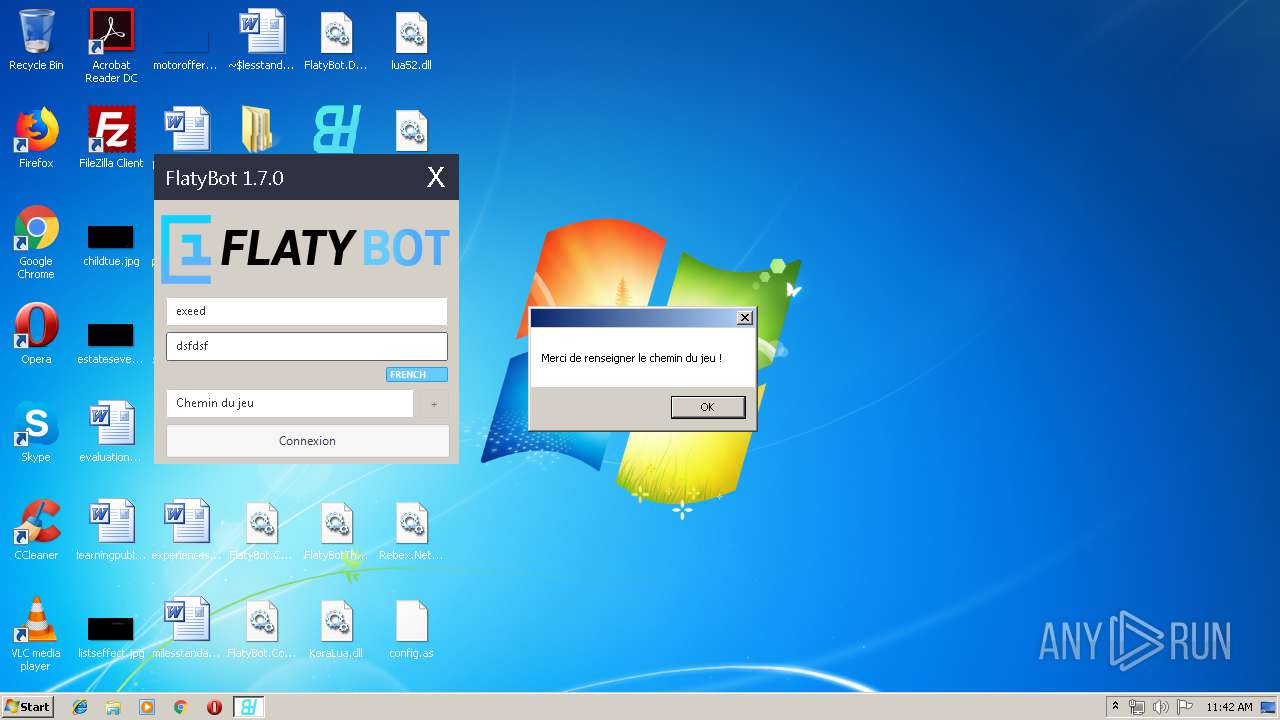
Task: Click OK in the message dialog
Action: [x=707, y=407]
